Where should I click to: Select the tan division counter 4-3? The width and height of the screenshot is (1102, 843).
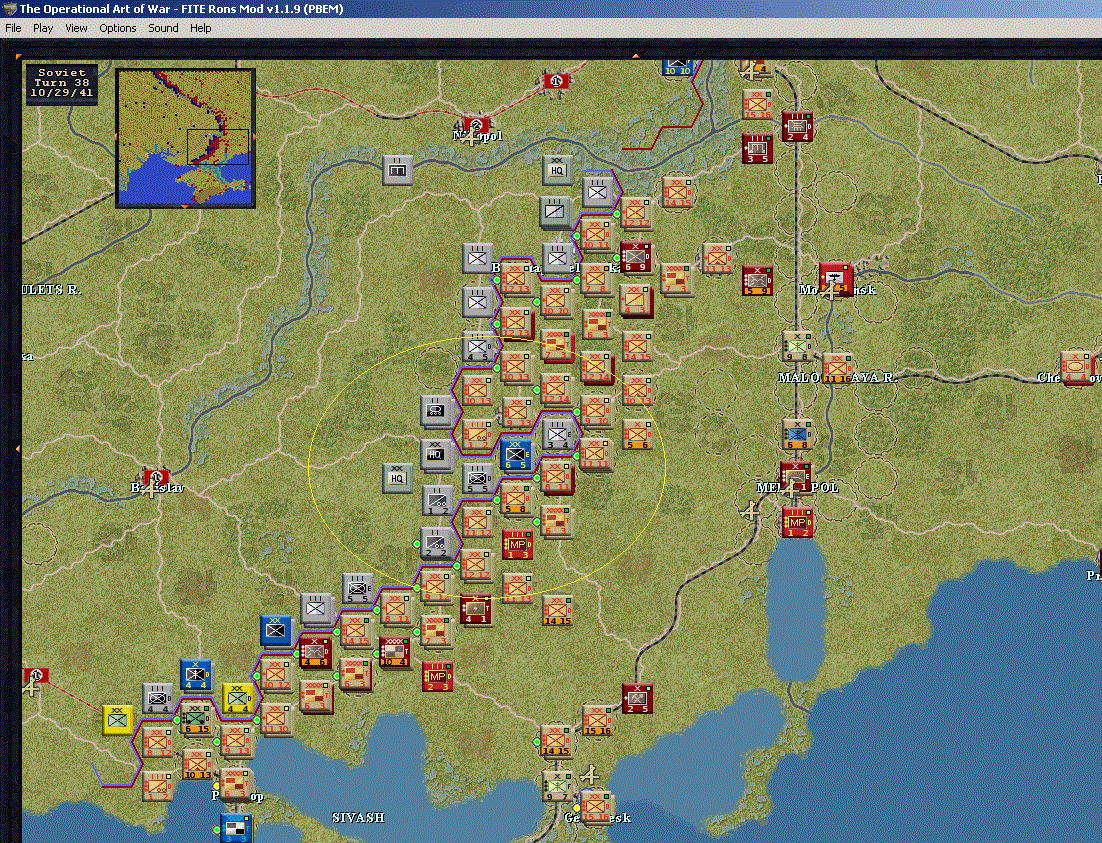637,300
